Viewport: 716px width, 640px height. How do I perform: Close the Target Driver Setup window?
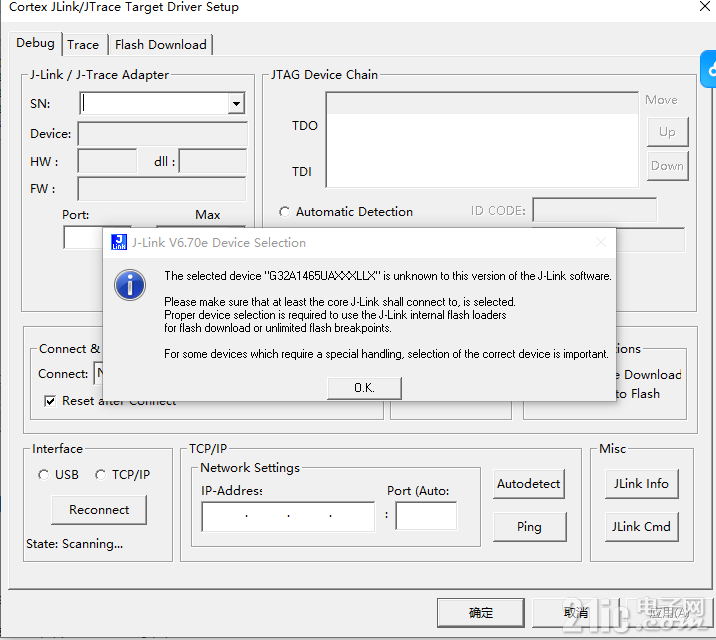705,6
